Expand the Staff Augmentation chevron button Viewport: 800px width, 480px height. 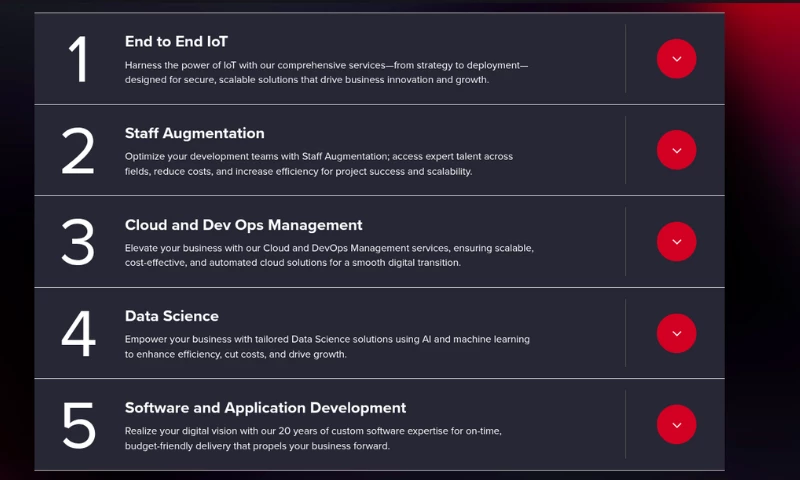pyautogui.click(x=676, y=150)
